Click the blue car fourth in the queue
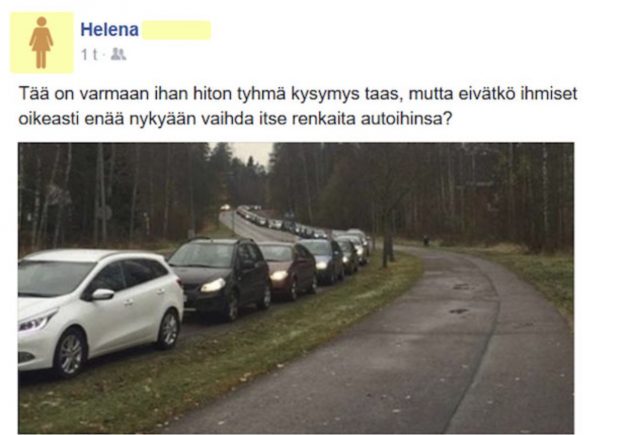This screenshot has width=632, height=435. [x=322, y=260]
